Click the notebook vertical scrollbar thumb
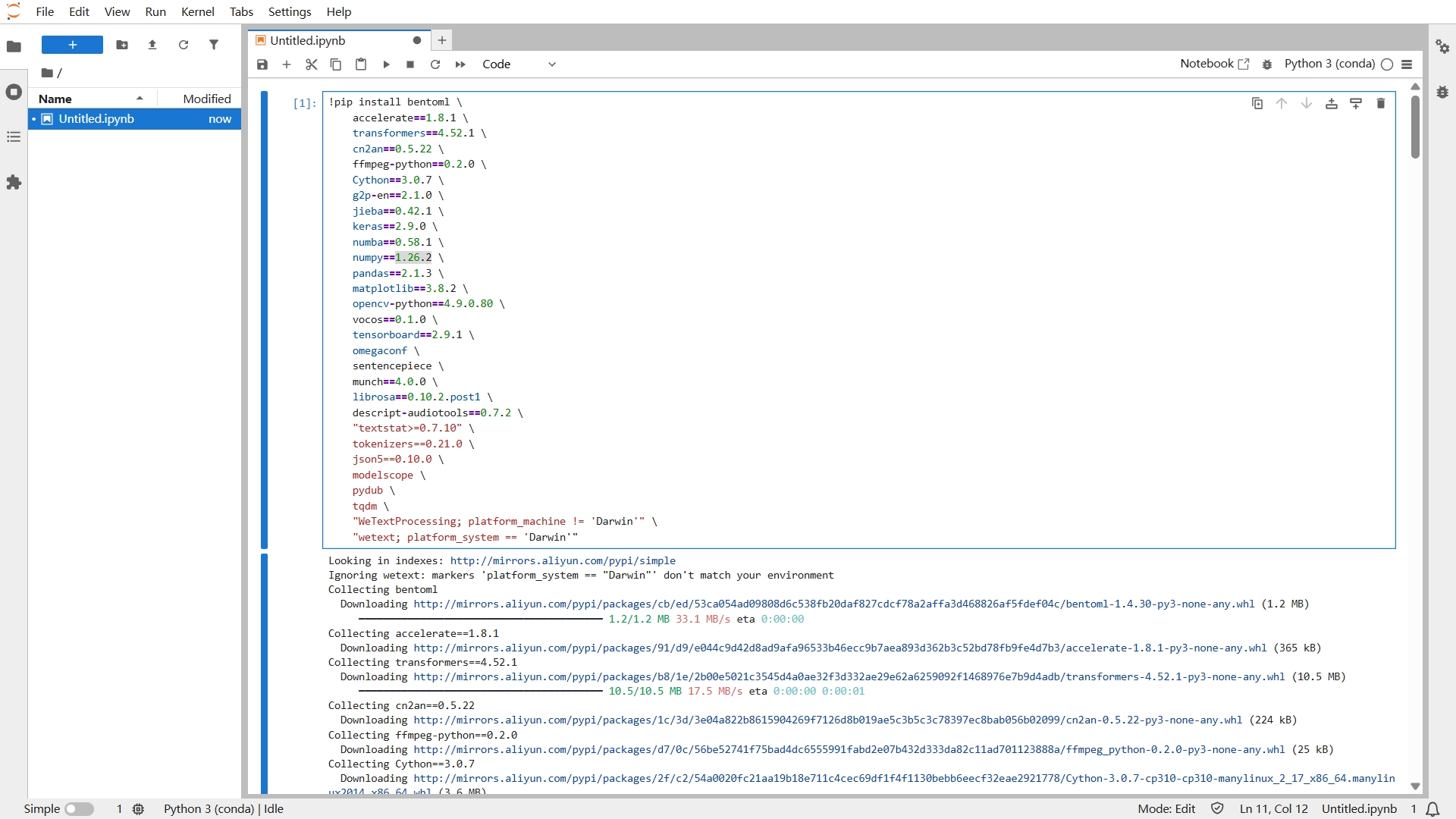 tap(1415, 126)
